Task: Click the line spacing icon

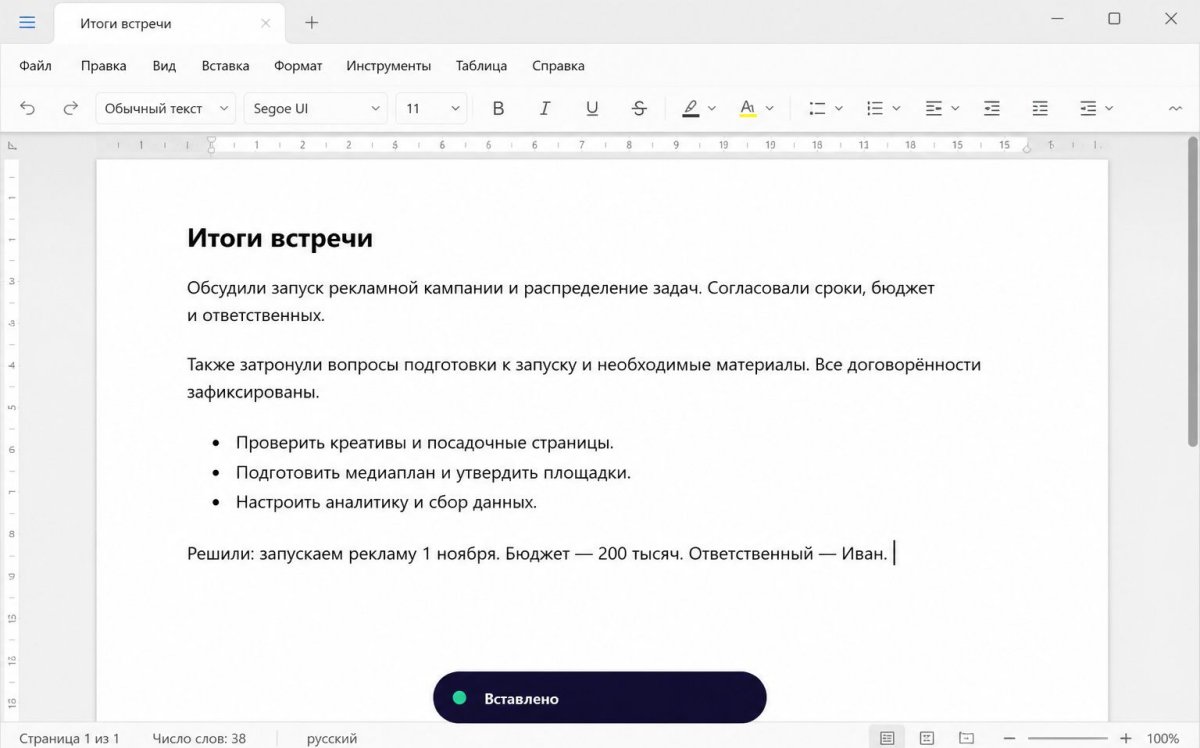Action: (x=1088, y=108)
